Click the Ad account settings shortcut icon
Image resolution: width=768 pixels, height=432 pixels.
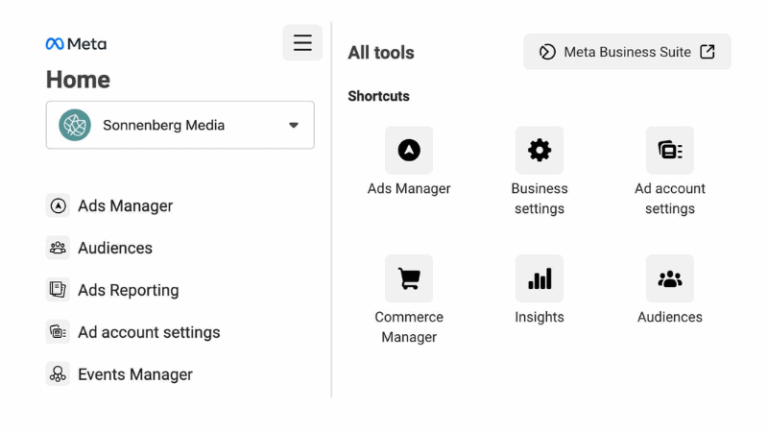[x=670, y=150]
